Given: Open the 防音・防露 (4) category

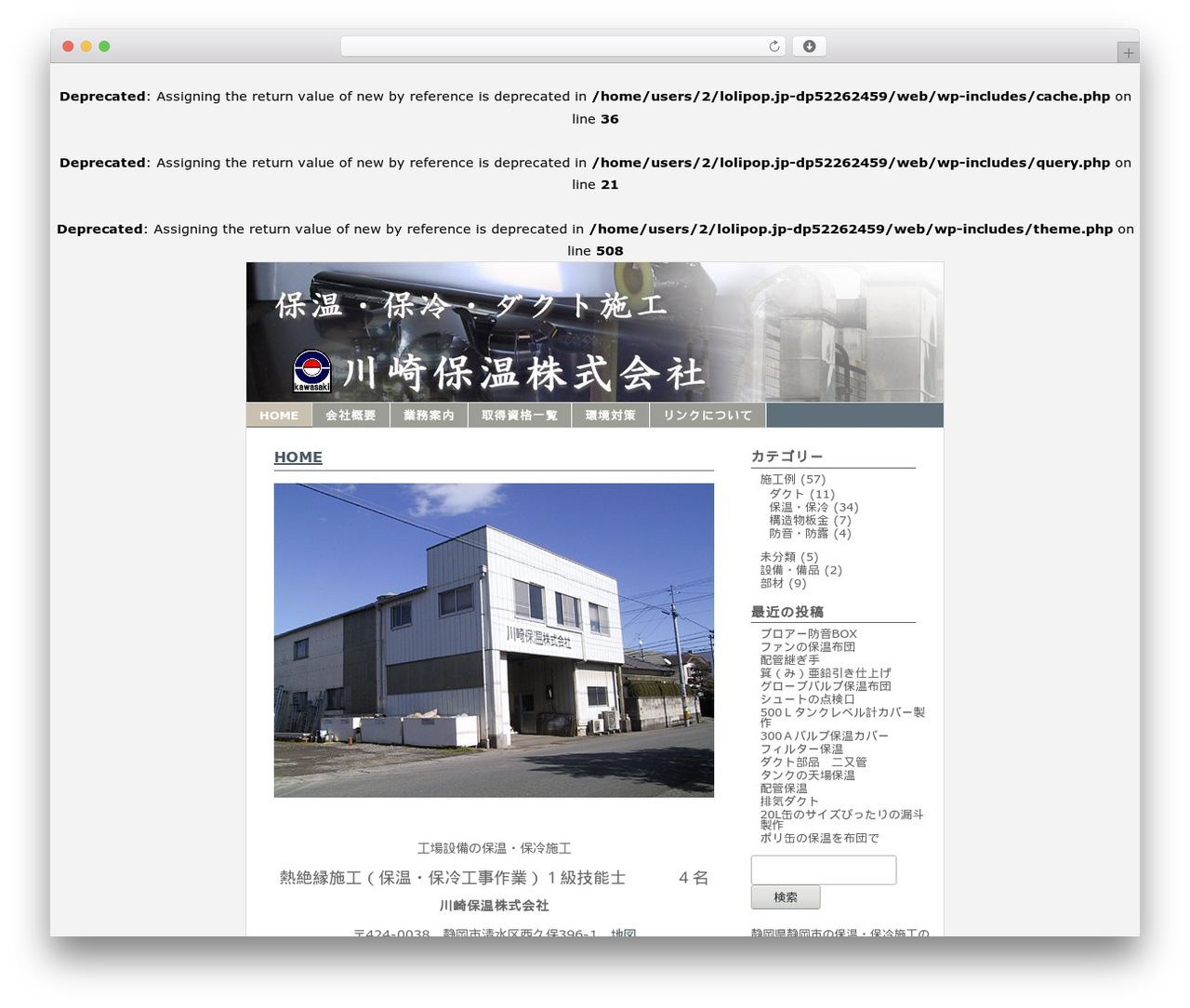Looking at the screenshot, I should coord(811,533).
